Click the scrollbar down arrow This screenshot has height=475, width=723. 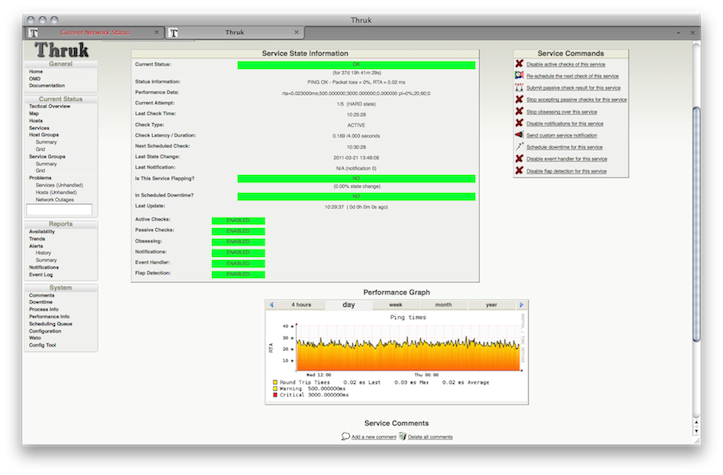click(696, 432)
